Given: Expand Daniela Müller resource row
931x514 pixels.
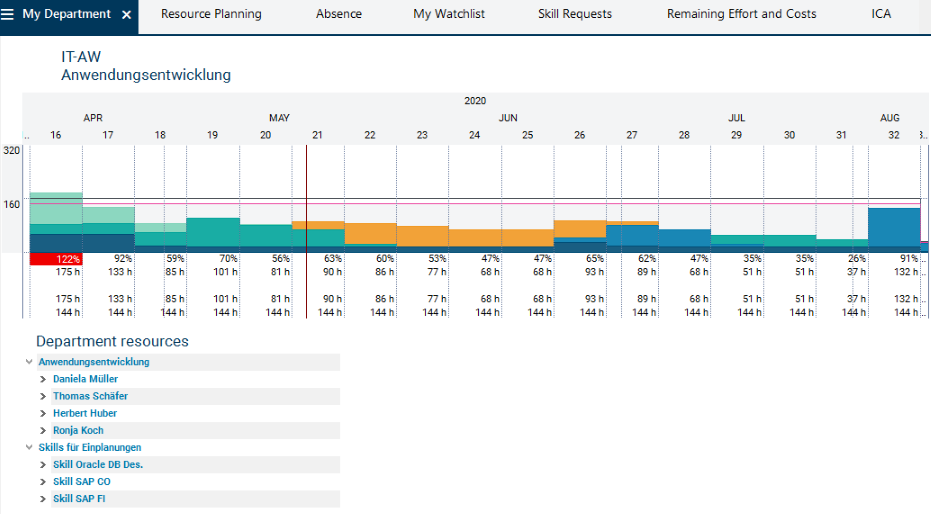Looking at the screenshot, I should (43, 380).
